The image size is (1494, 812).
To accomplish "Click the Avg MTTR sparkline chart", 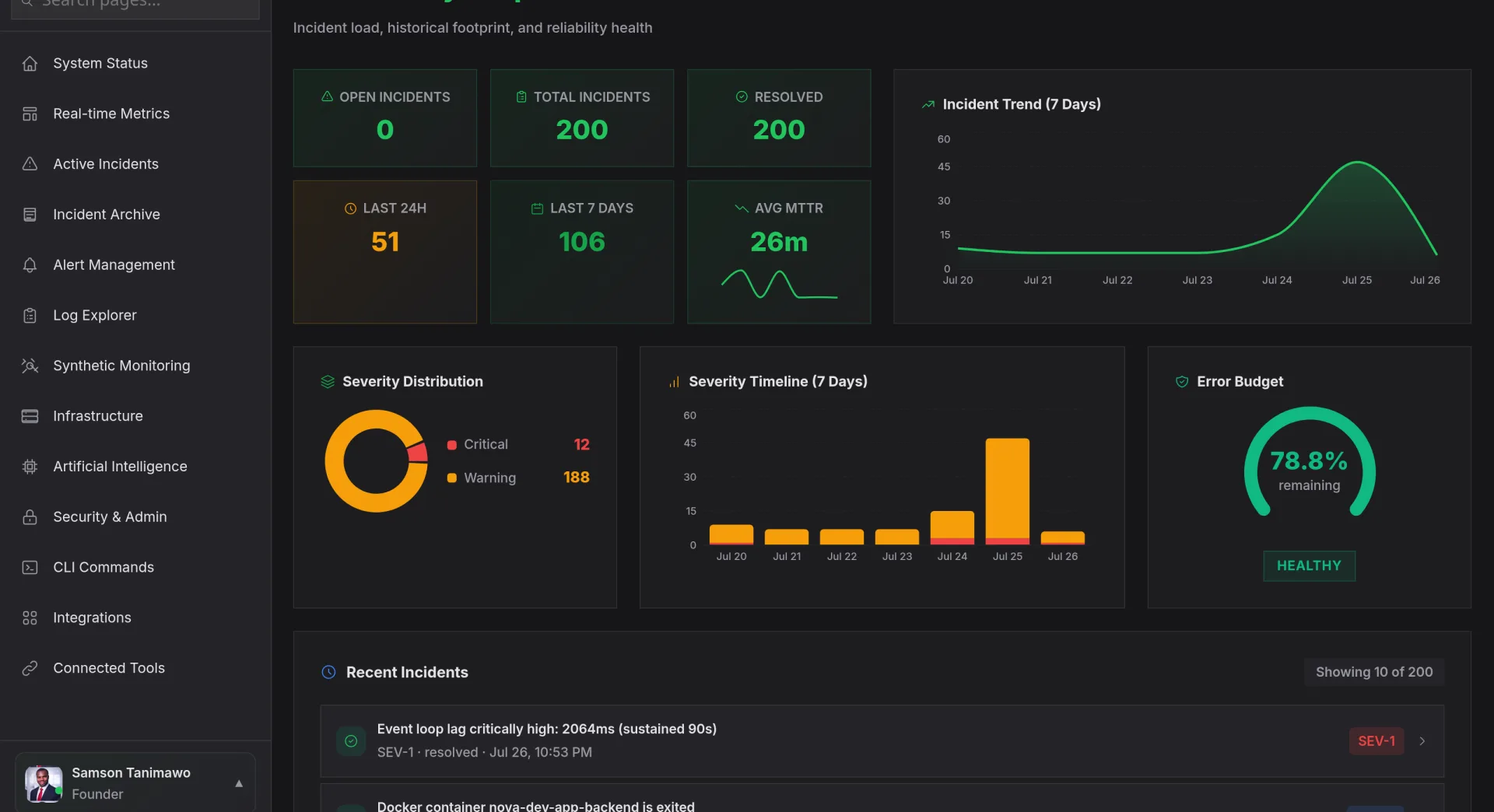I will 779,285.
